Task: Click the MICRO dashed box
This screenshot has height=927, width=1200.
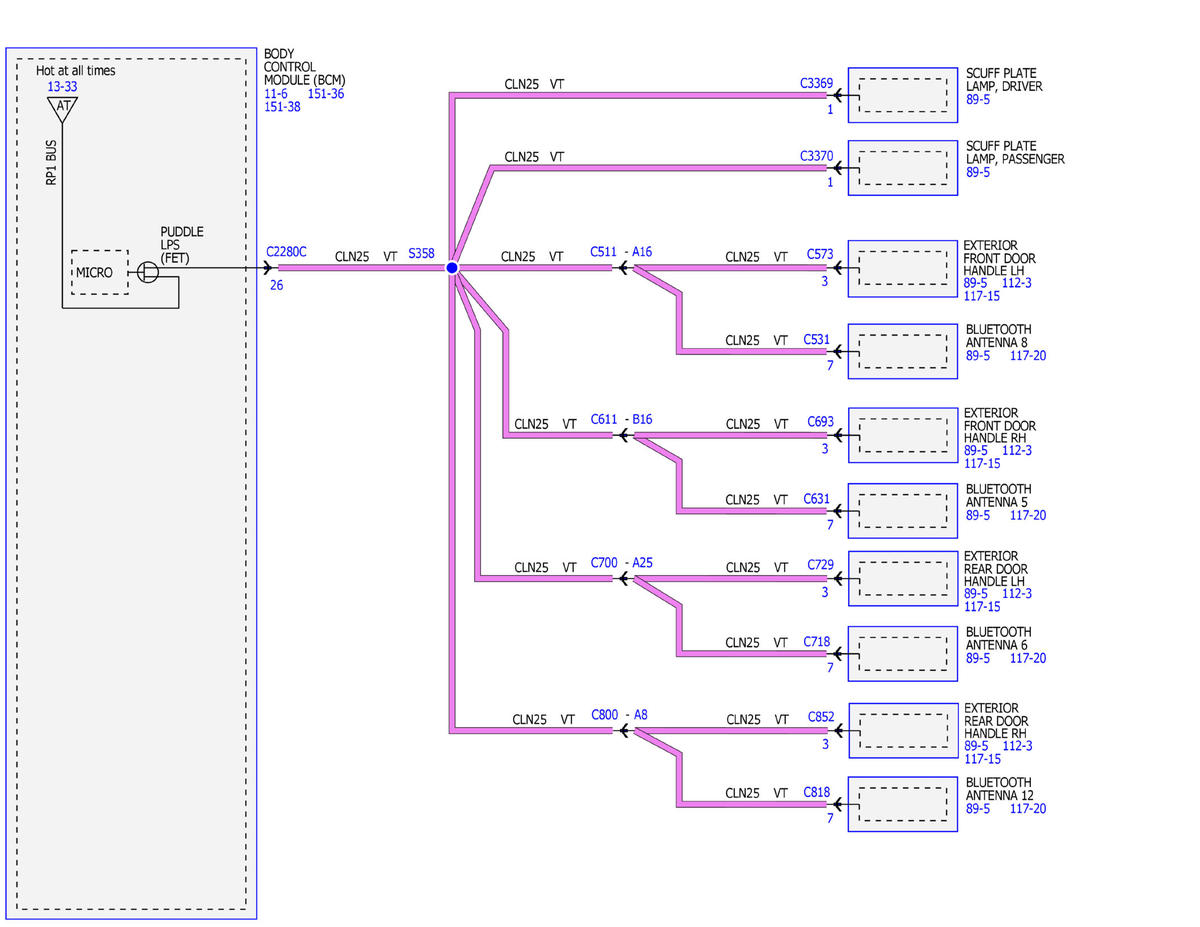Action: point(99,272)
